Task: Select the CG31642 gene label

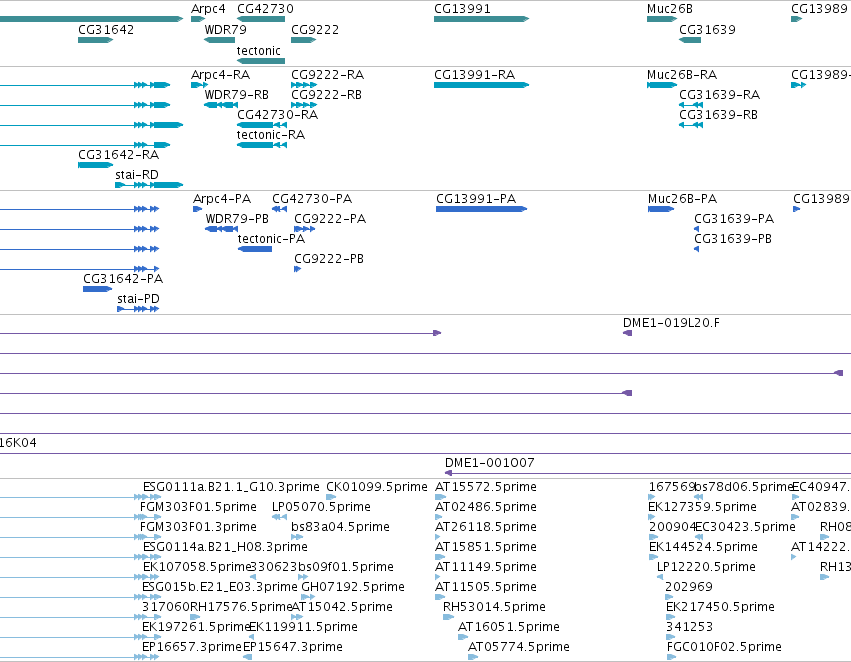Action: 106,30
